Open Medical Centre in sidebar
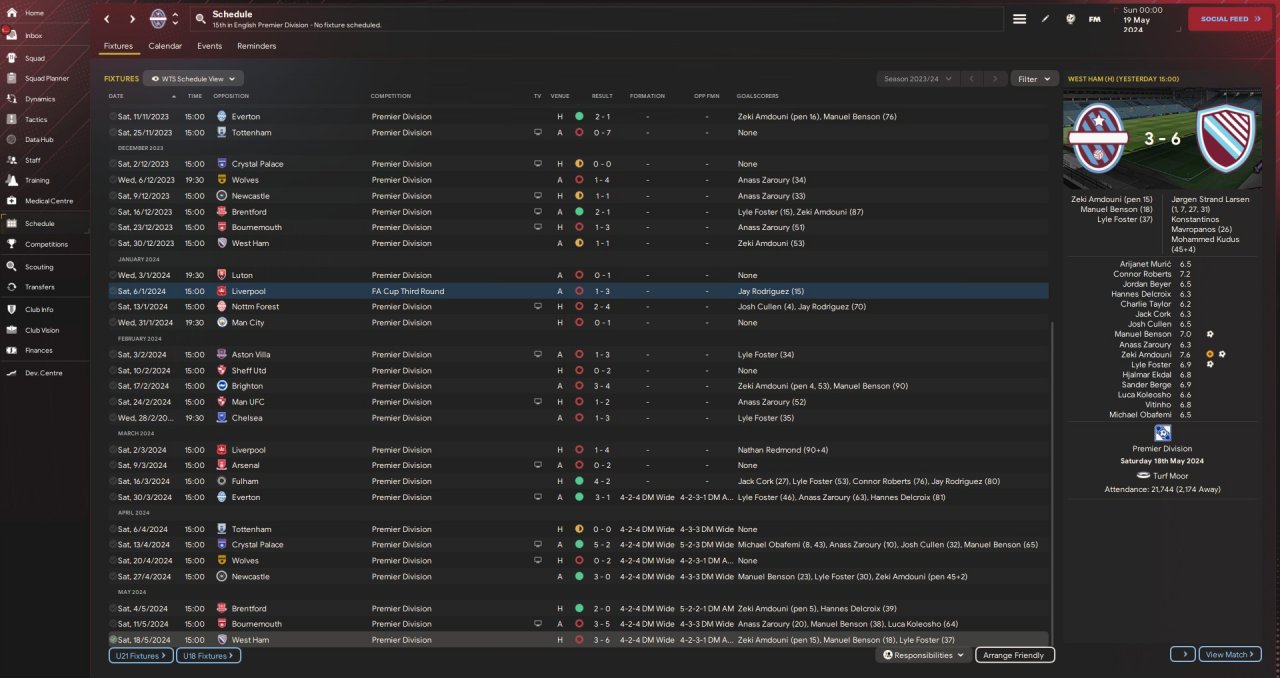The image size is (1280, 678). [x=44, y=201]
